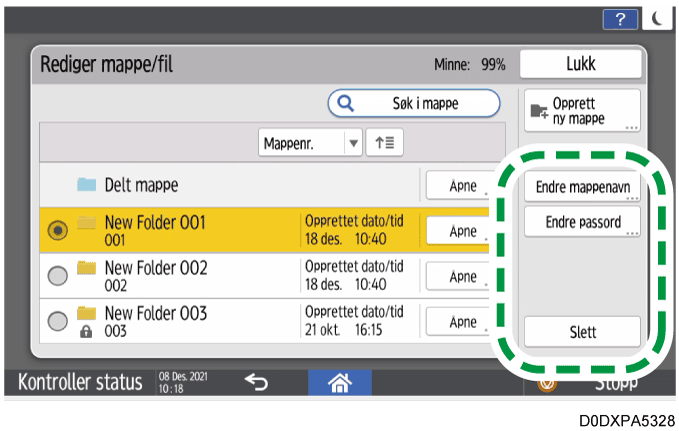Select New Folder 001 radio button

pyautogui.click(x=59, y=230)
